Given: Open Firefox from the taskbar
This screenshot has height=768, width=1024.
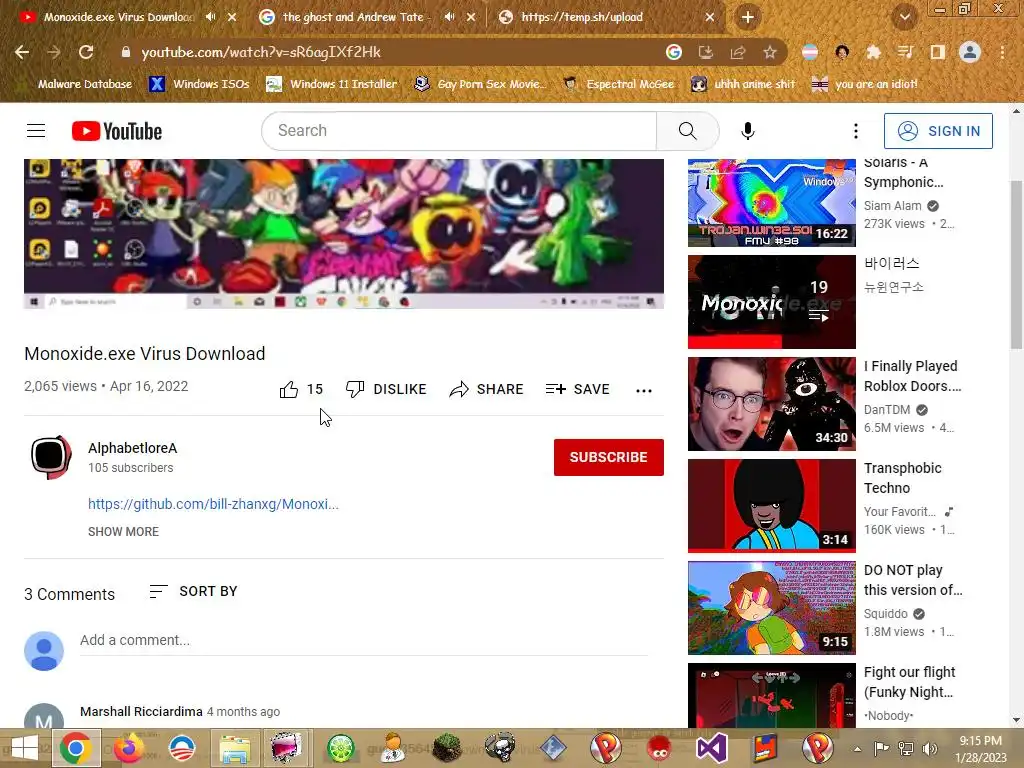Looking at the screenshot, I should coord(129,748).
